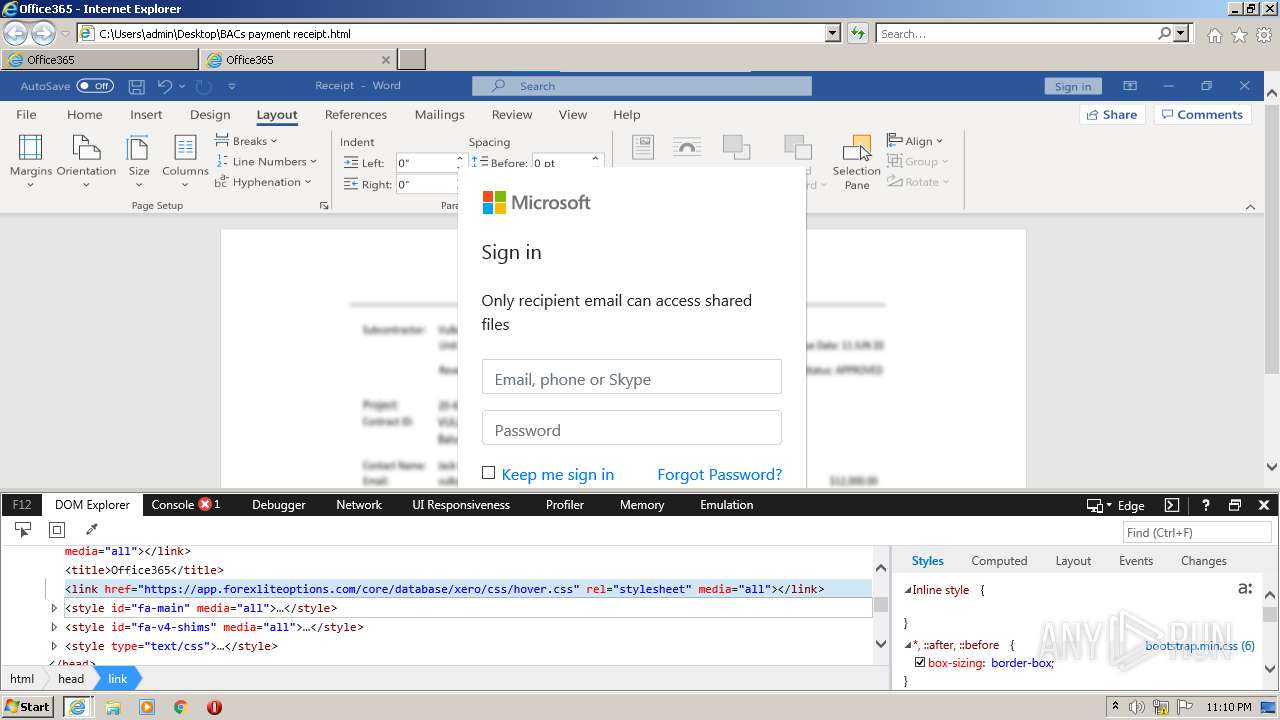
Task: Click the browser Back button
Action: pos(15,34)
